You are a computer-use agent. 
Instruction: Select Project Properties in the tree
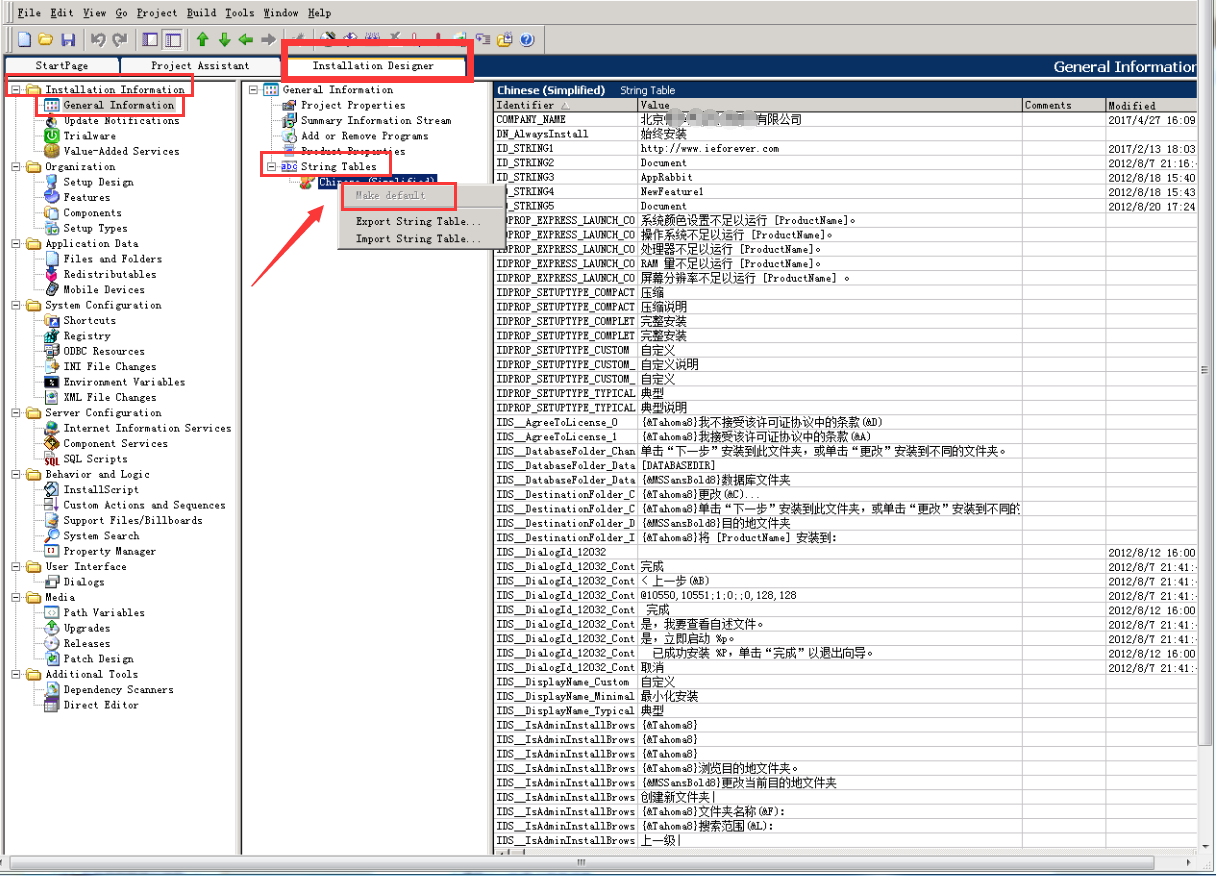(x=353, y=105)
